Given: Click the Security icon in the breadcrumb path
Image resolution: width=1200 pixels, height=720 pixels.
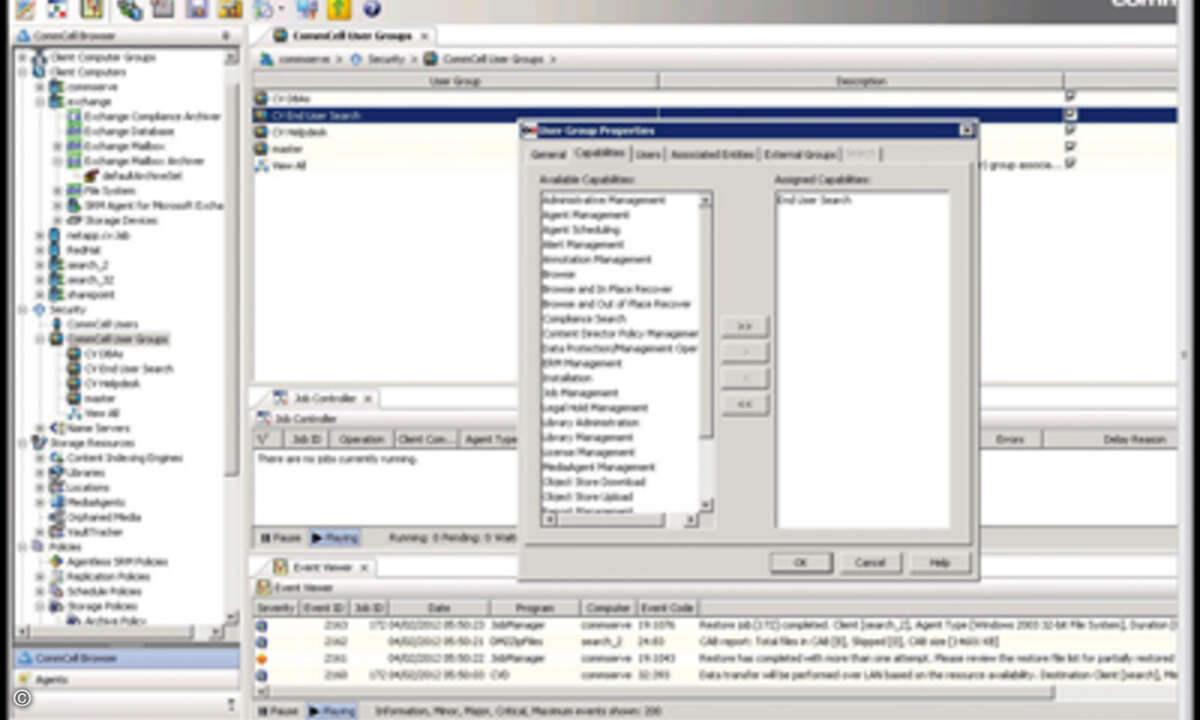Looking at the screenshot, I should pyautogui.click(x=357, y=60).
